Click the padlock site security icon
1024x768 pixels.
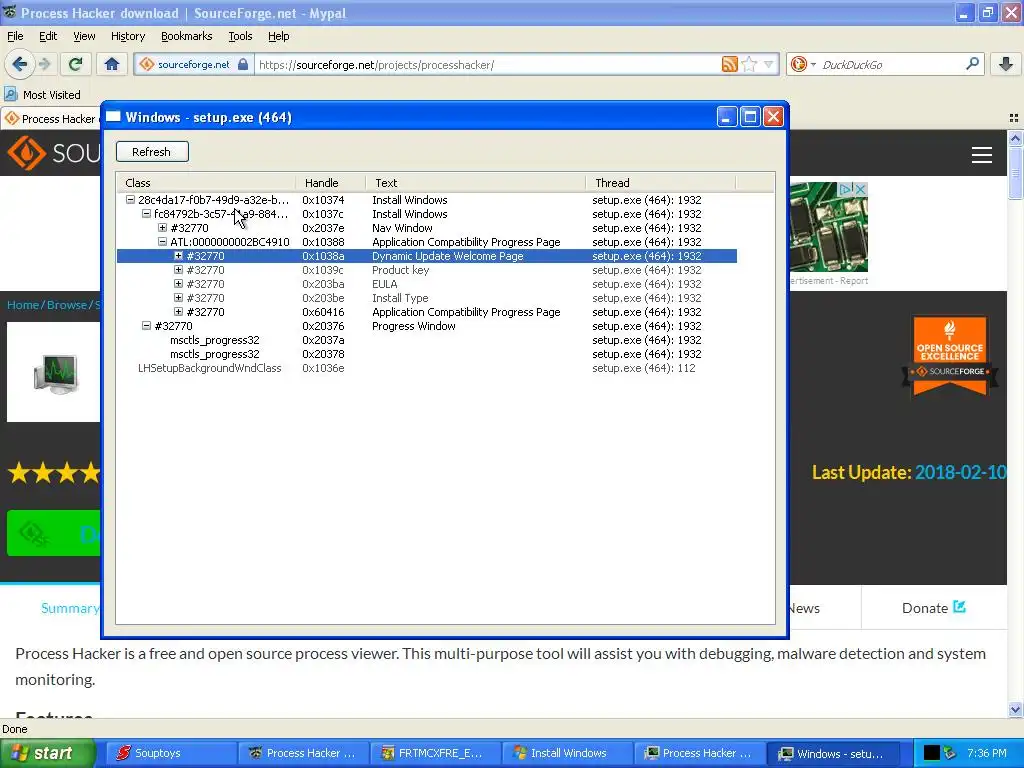click(x=243, y=64)
